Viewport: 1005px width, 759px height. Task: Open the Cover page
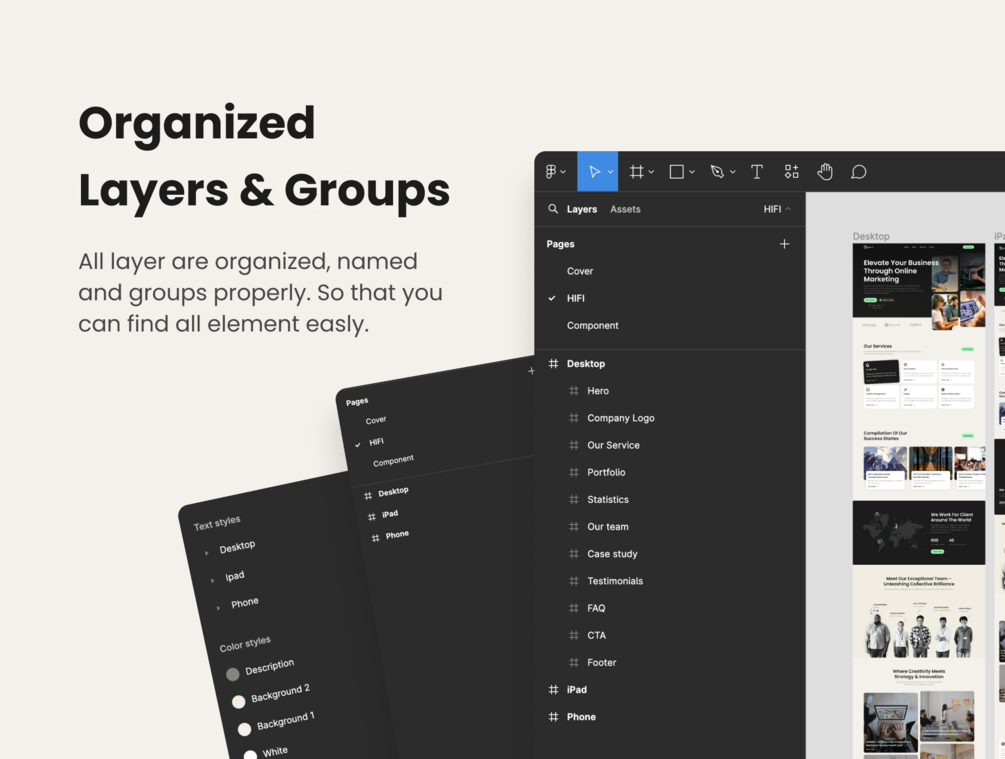[580, 271]
